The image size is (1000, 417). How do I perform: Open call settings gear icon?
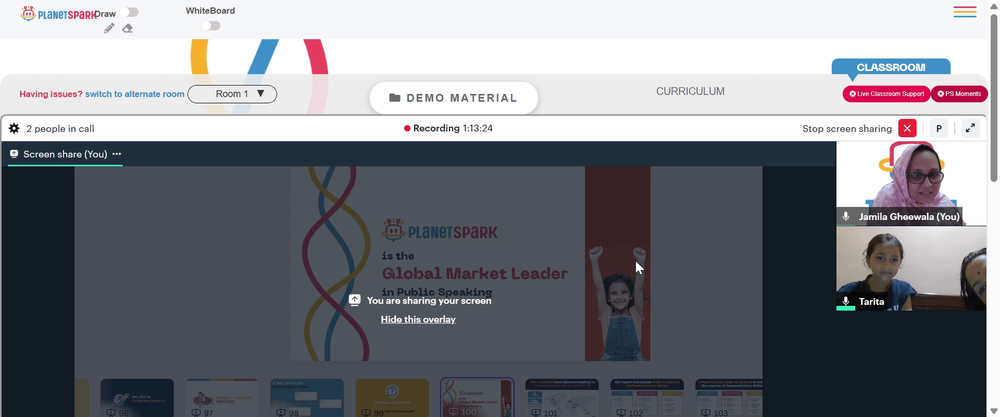14,129
